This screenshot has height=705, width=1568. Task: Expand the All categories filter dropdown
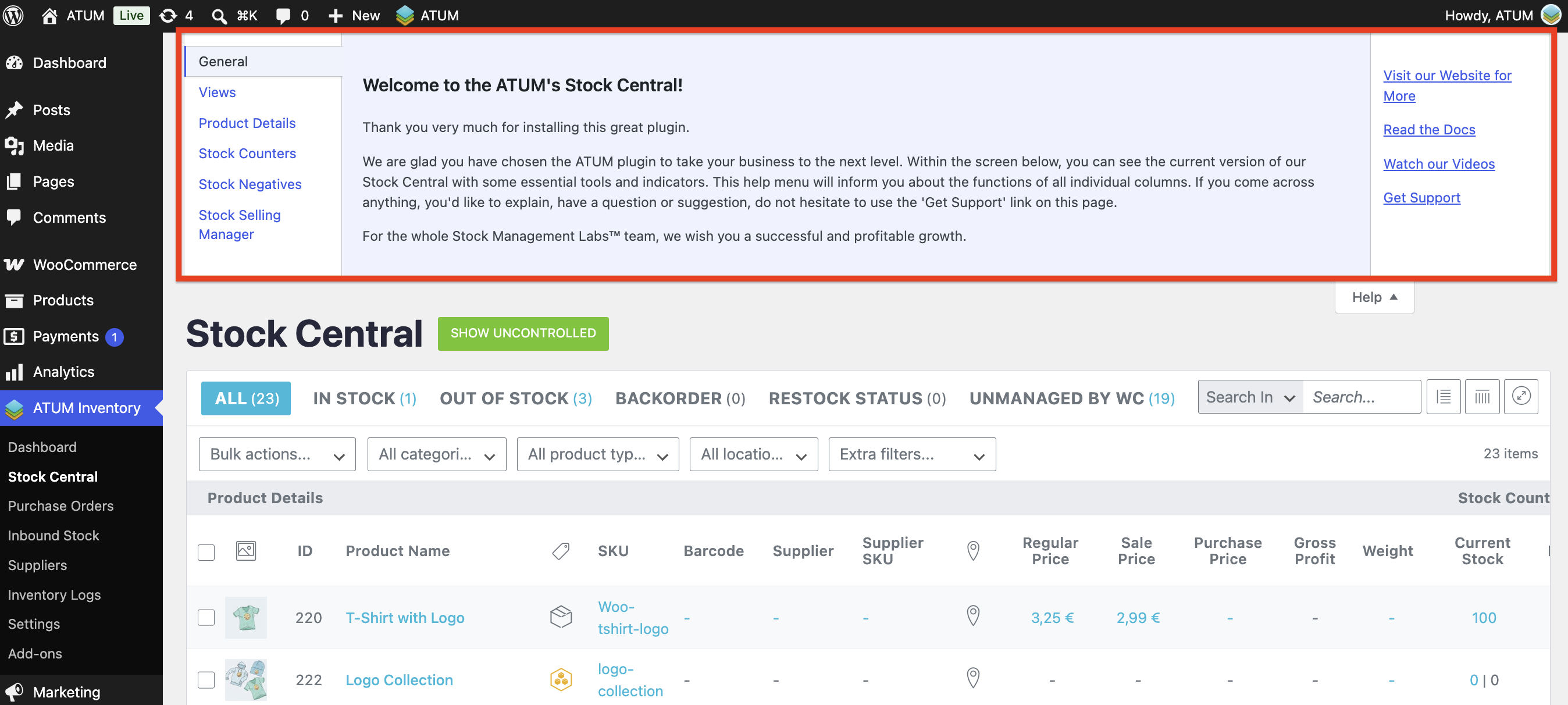click(436, 454)
